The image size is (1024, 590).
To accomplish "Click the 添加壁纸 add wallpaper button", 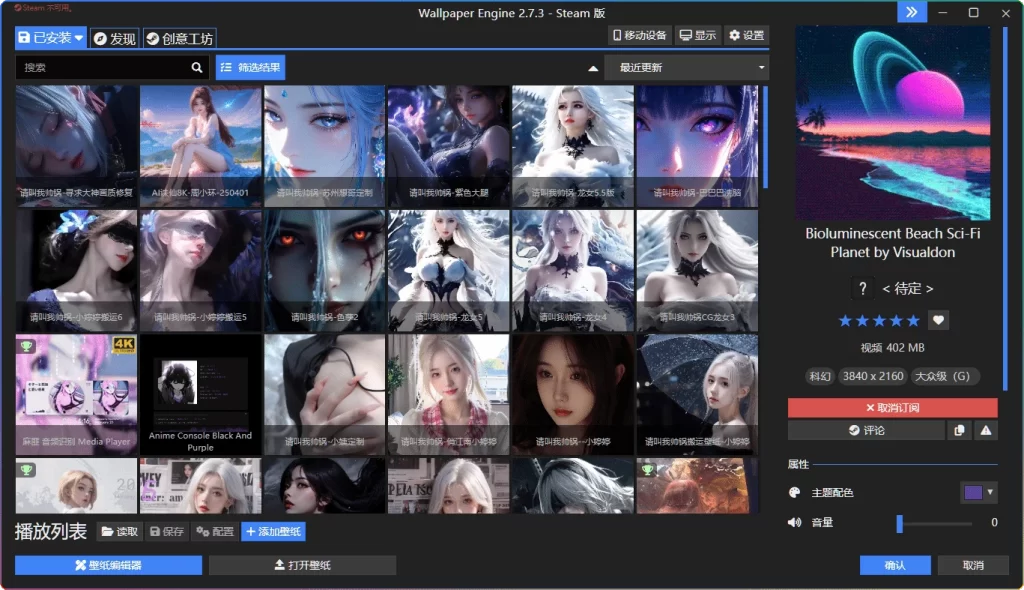I will tap(273, 532).
